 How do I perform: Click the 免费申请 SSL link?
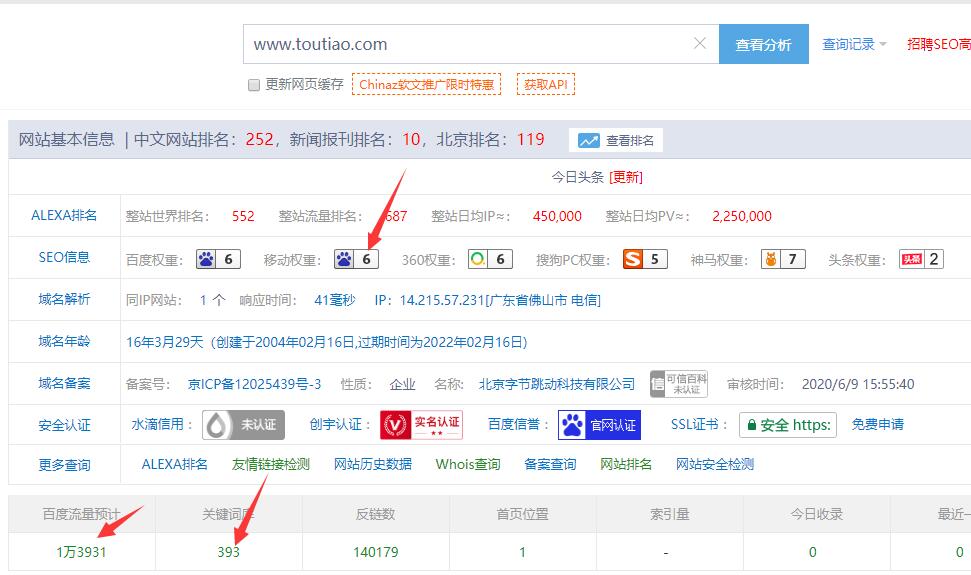point(877,424)
